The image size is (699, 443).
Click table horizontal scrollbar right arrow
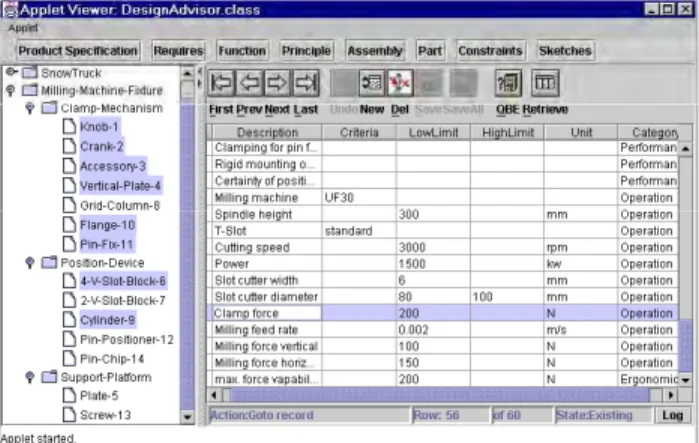[670, 395]
